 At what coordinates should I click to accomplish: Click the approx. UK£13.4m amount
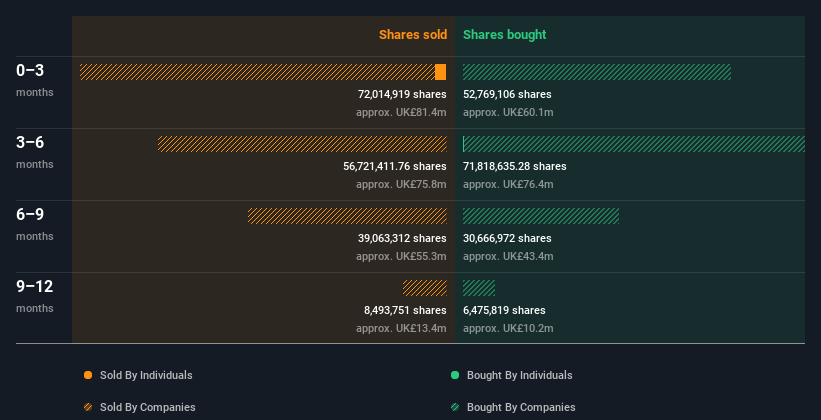coord(402,328)
